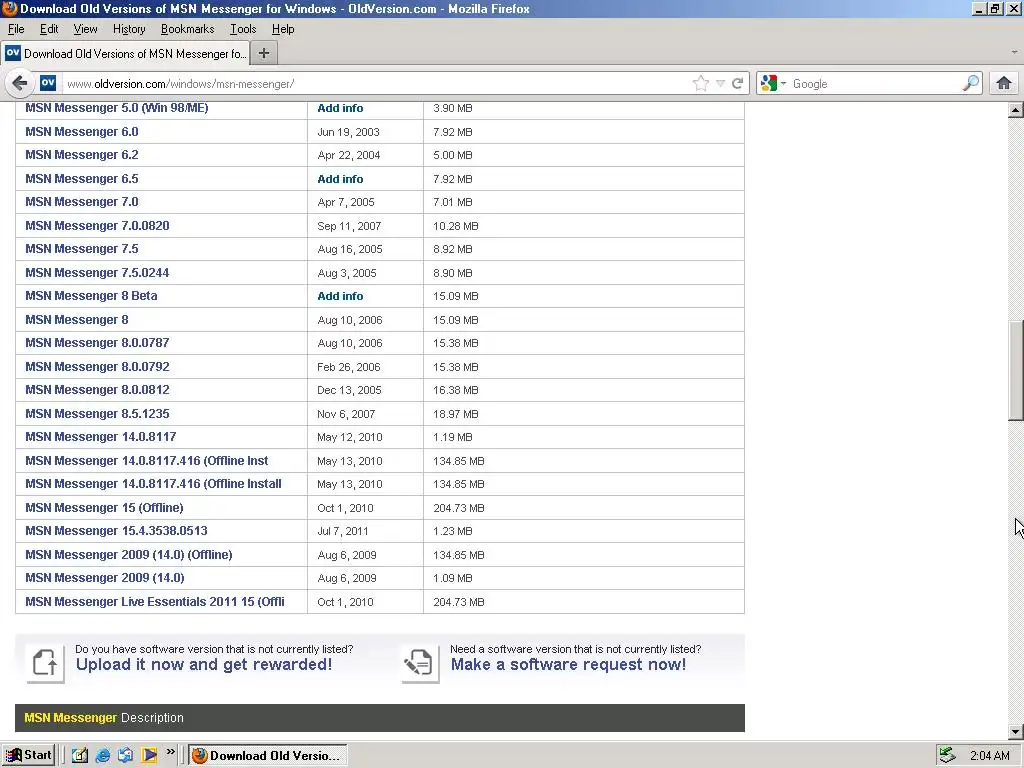Click the network tray icon
Screen dimensions: 1024x768
click(947, 756)
